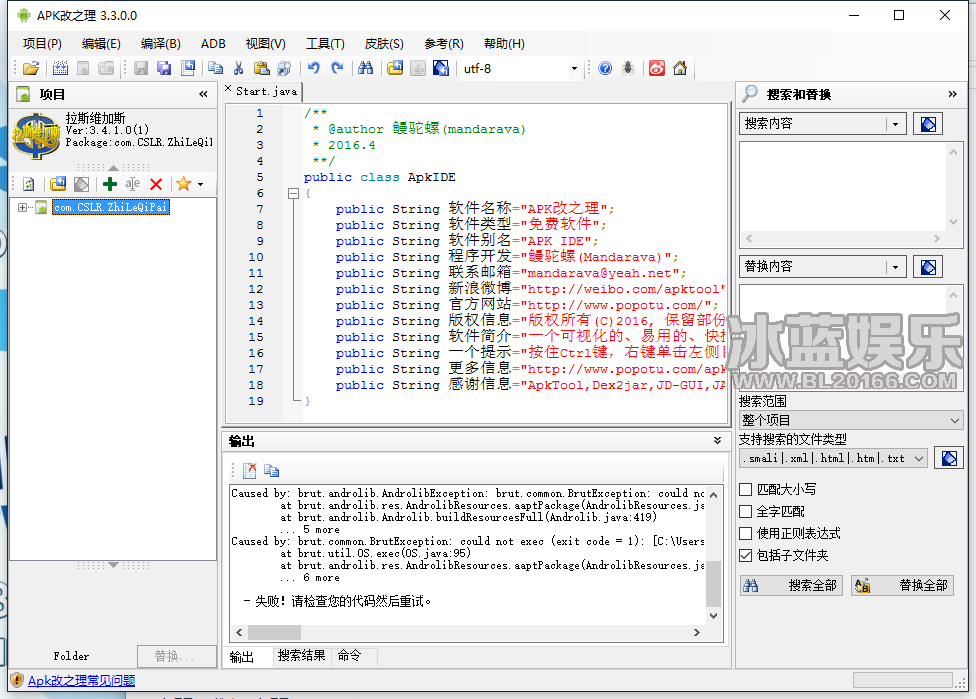The image size is (976, 699).
Task: Select com.CSLR.ZhiLeQiPai in project tree
Action: pyautogui.click(x=111, y=207)
